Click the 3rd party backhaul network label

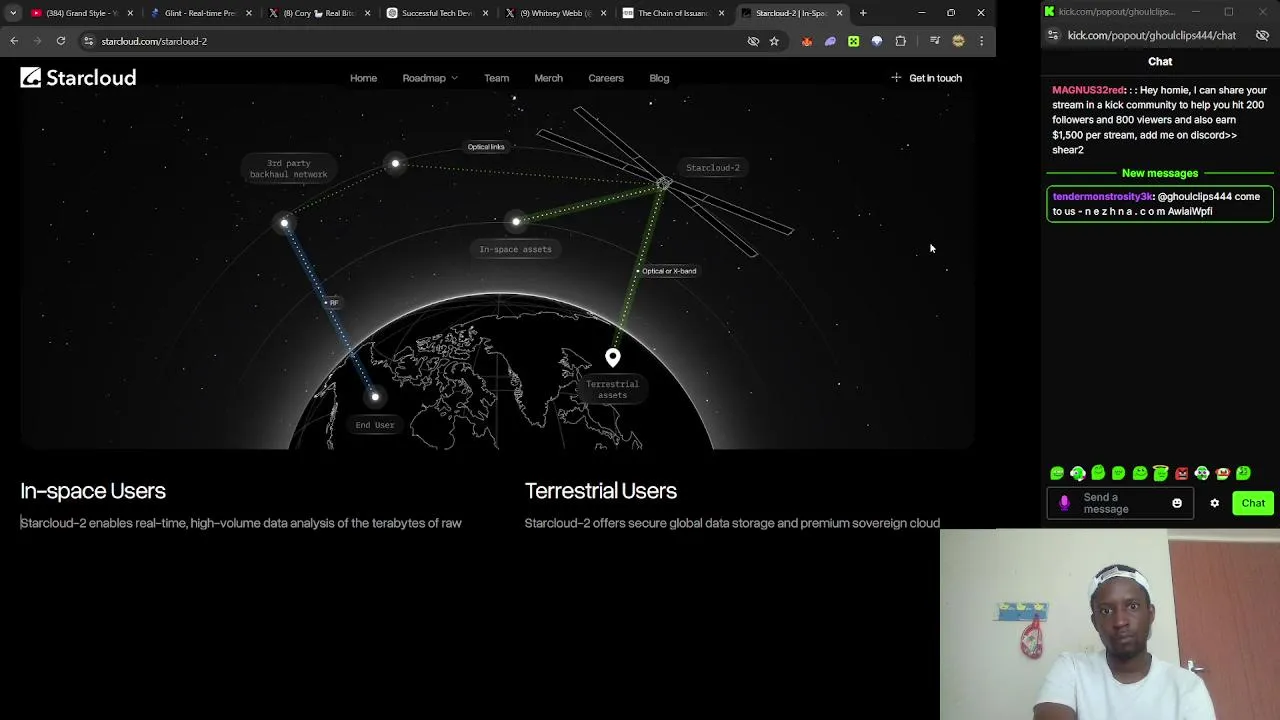pos(288,168)
